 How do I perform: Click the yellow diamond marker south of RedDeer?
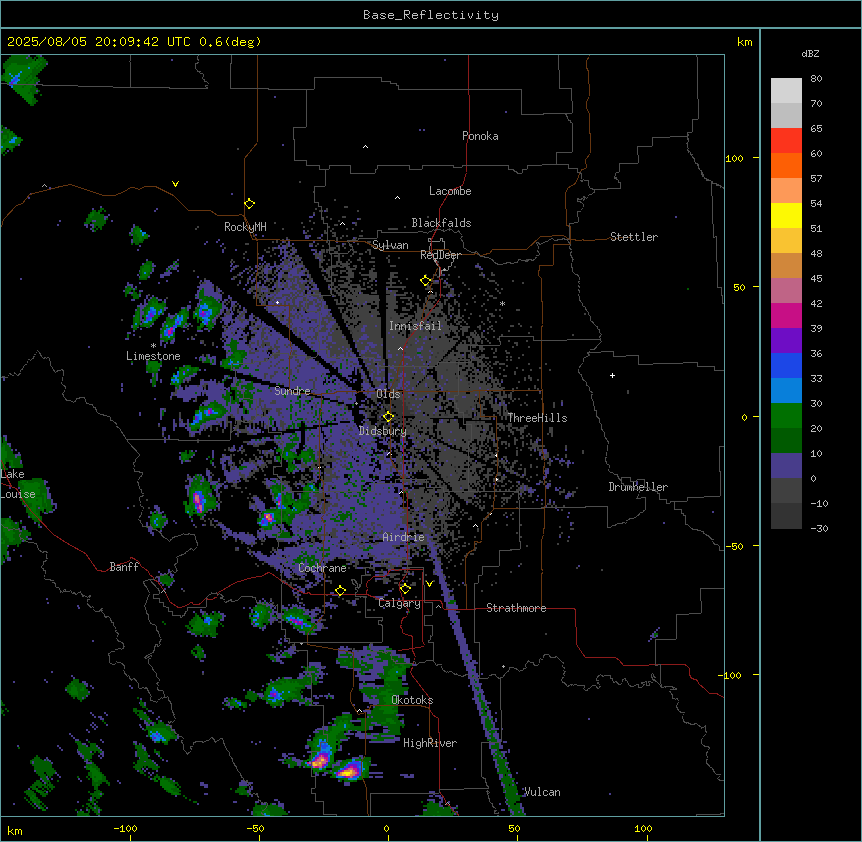click(426, 281)
